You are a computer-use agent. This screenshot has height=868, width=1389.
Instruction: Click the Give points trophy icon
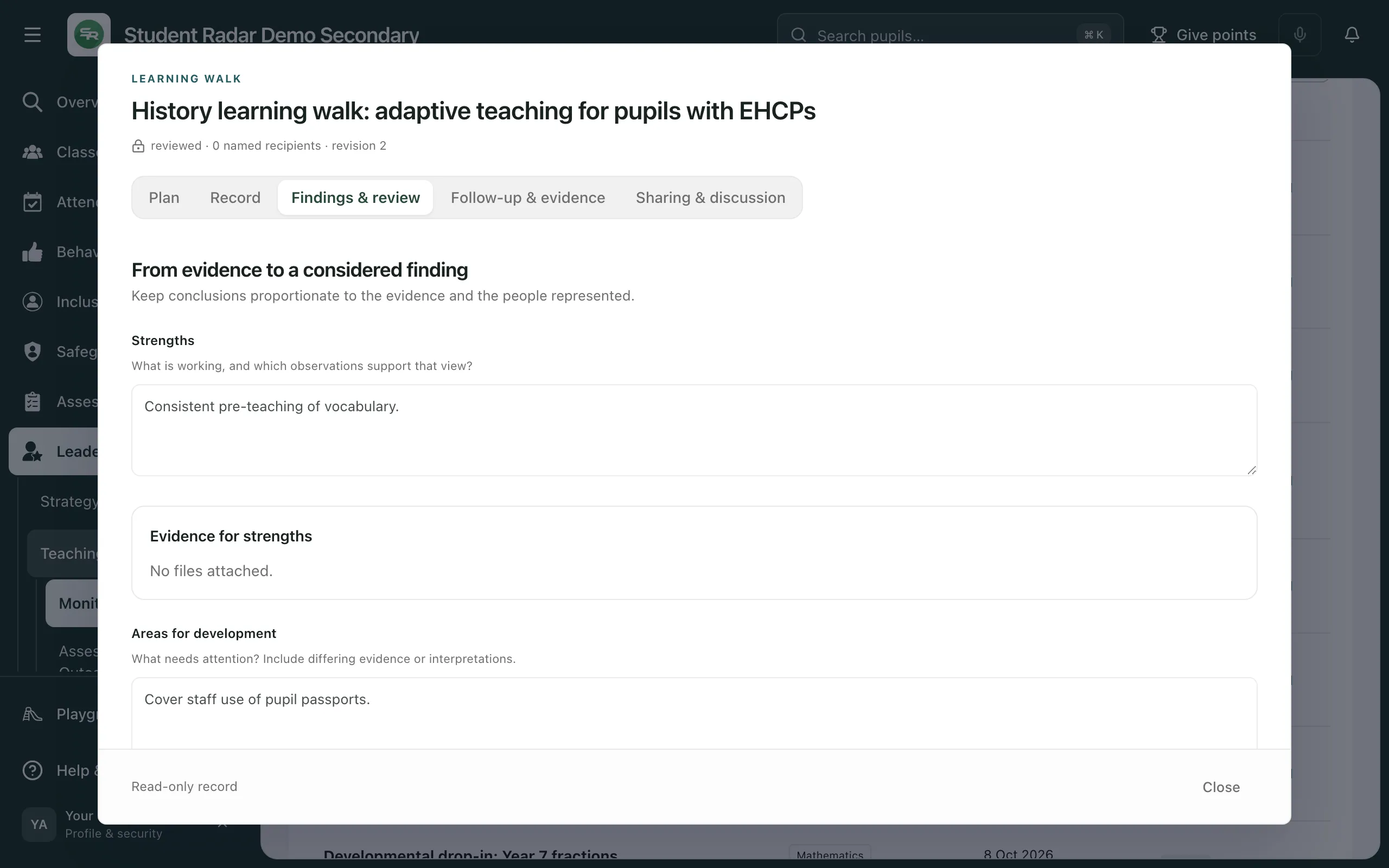point(1158,34)
